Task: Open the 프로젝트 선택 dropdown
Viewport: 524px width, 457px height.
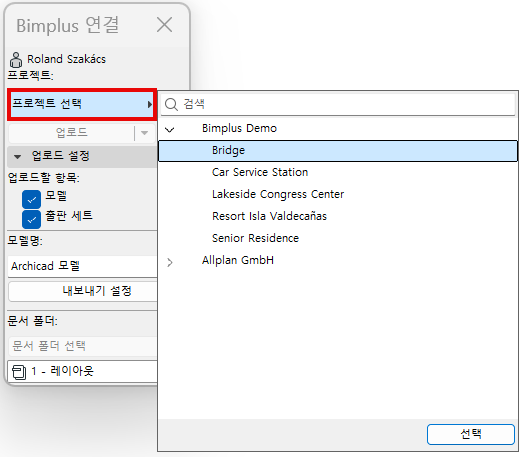Action: coord(82,104)
